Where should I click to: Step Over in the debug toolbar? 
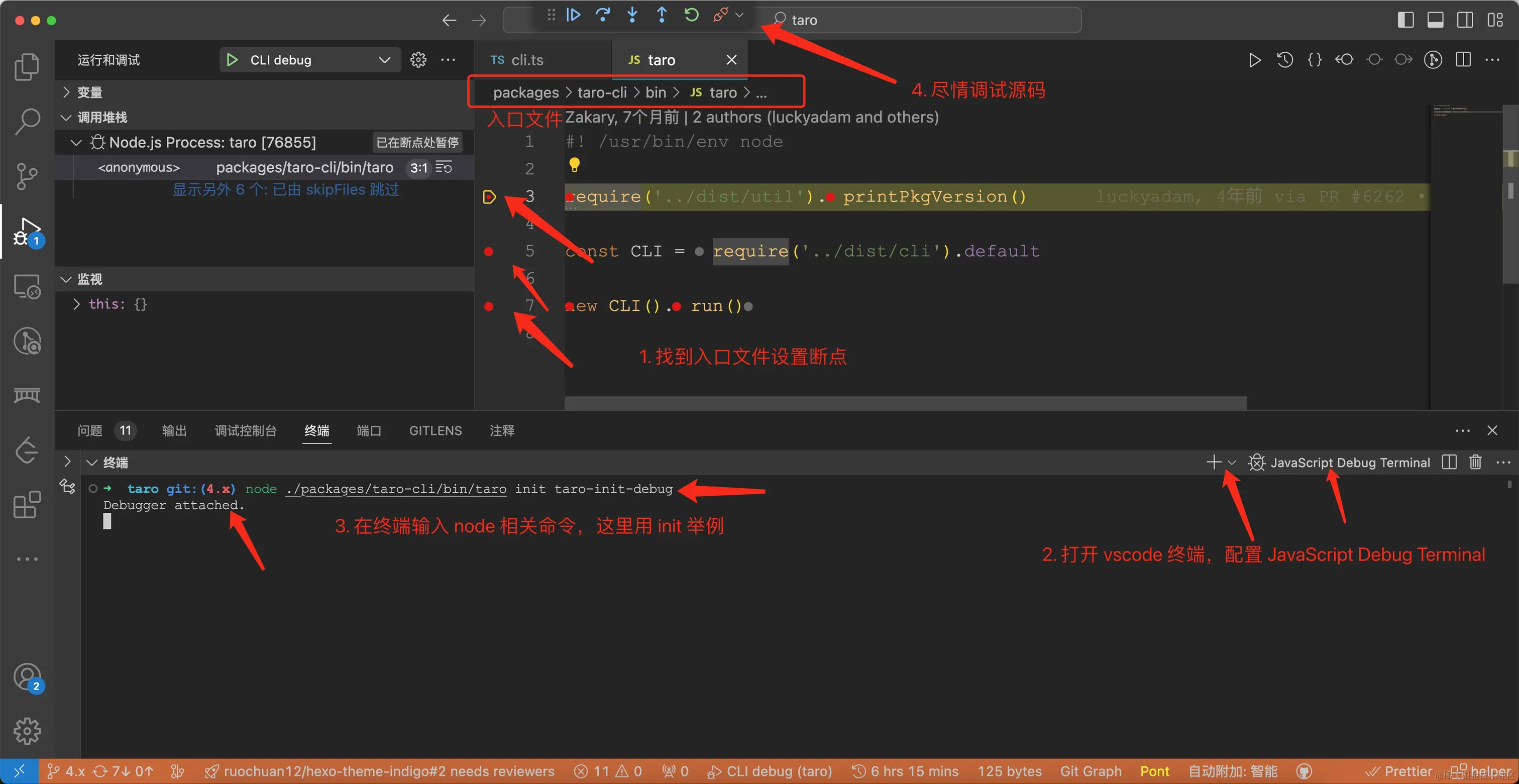[603, 15]
